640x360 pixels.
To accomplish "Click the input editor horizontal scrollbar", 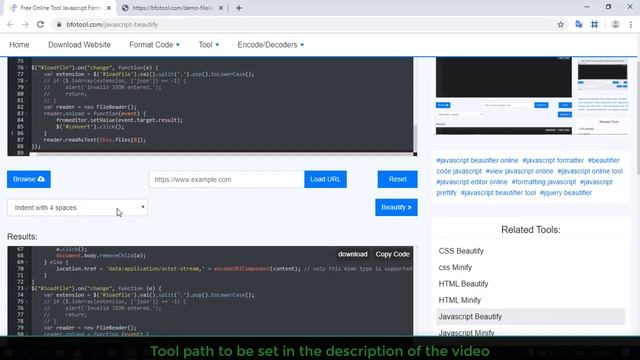I will tap(222, 154).
